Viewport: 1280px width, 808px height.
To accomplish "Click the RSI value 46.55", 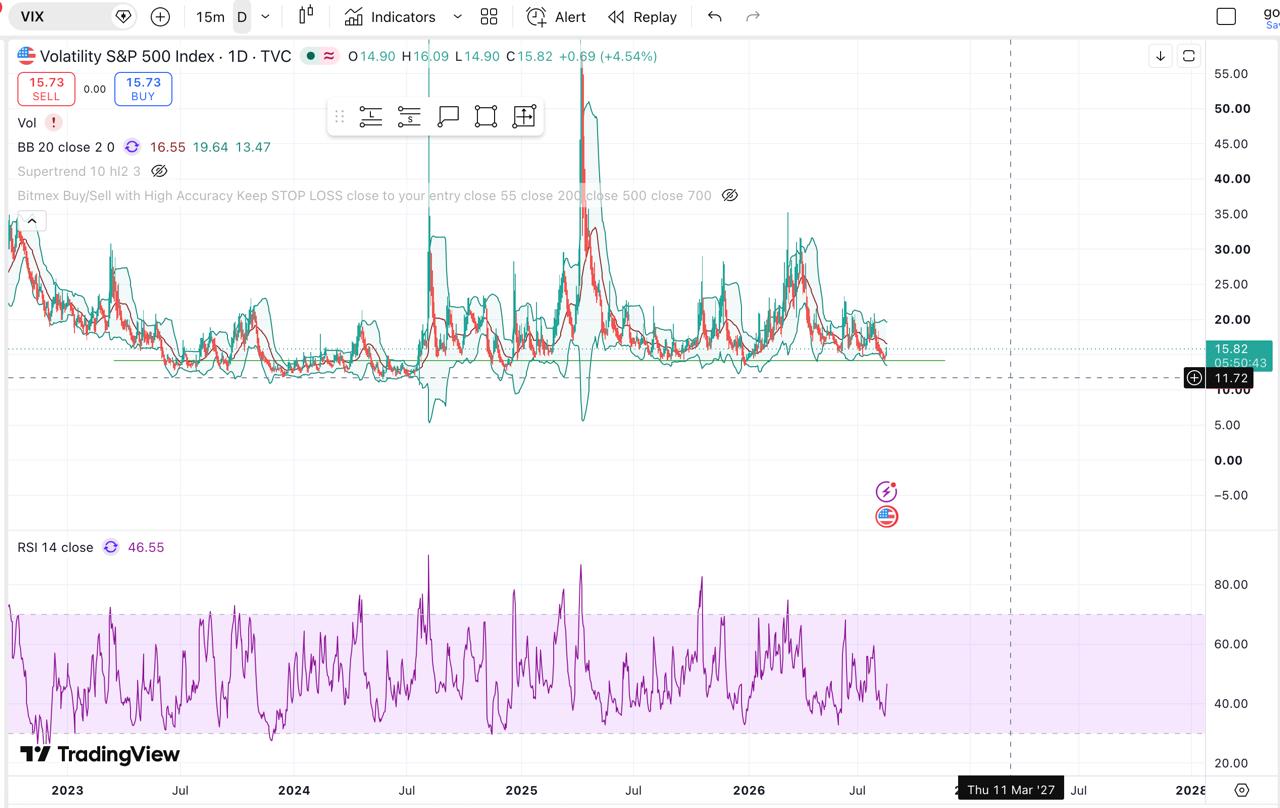I will point(146,547).
